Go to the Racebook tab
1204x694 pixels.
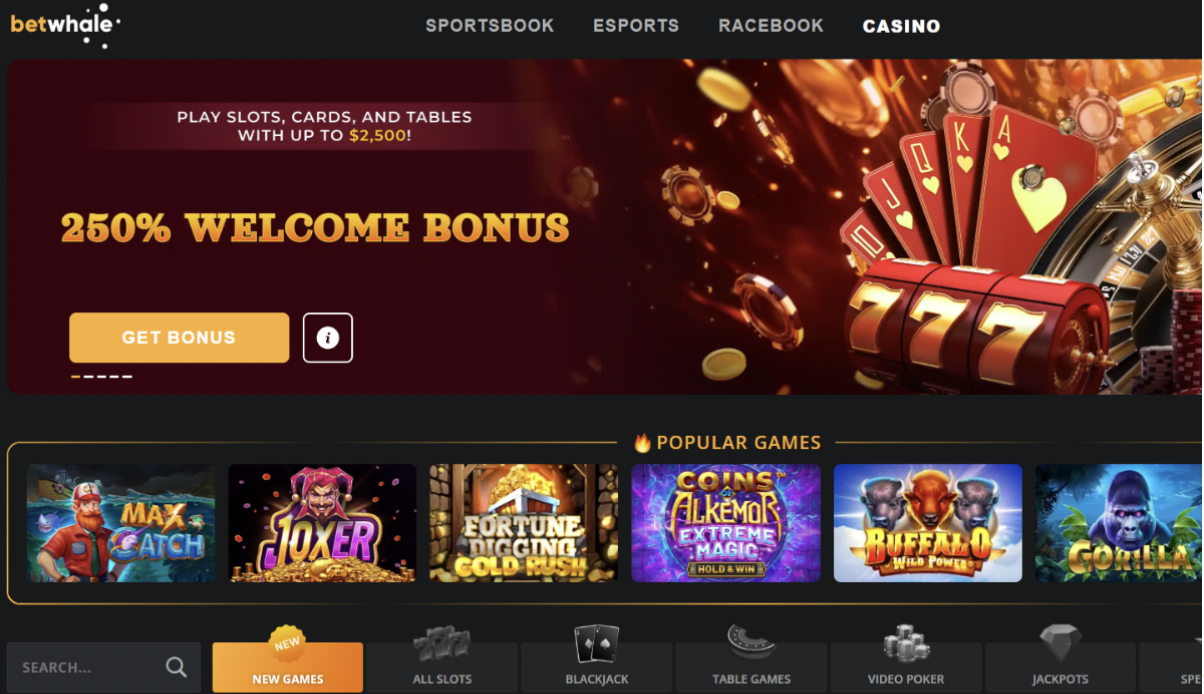tap(771, 26)
